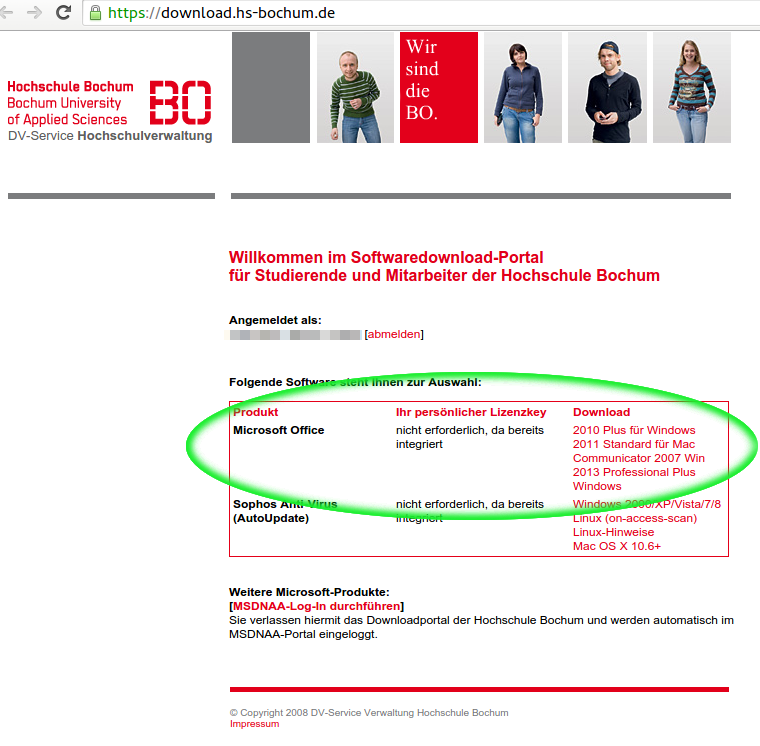This screenshot has height=746, width=760.
Task: Click photo of man in striped sweater
Action: [x=355, y=87]
